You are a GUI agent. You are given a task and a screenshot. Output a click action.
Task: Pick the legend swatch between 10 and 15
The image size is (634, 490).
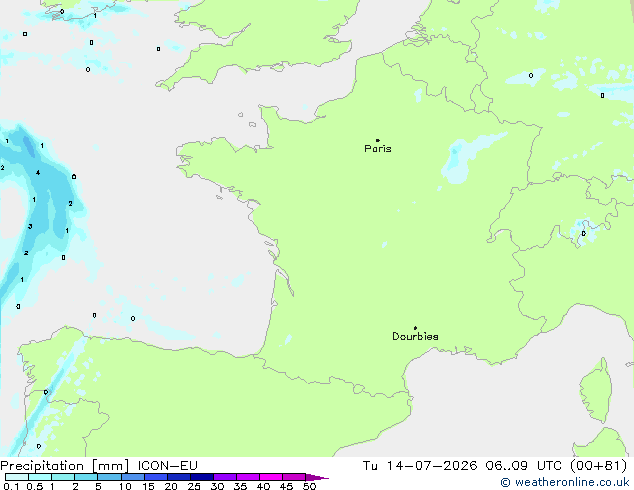tap(133, 477)
